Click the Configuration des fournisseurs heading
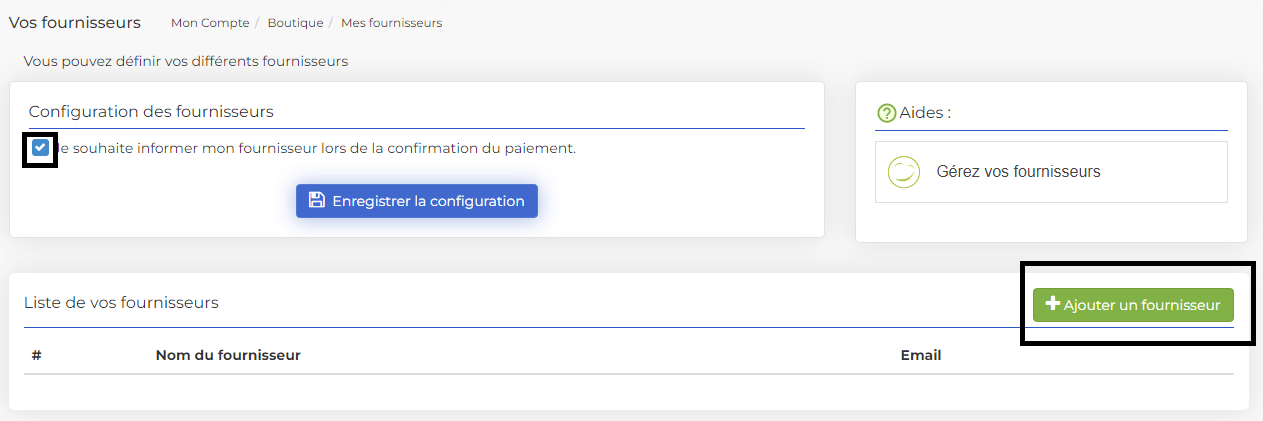 151,111
